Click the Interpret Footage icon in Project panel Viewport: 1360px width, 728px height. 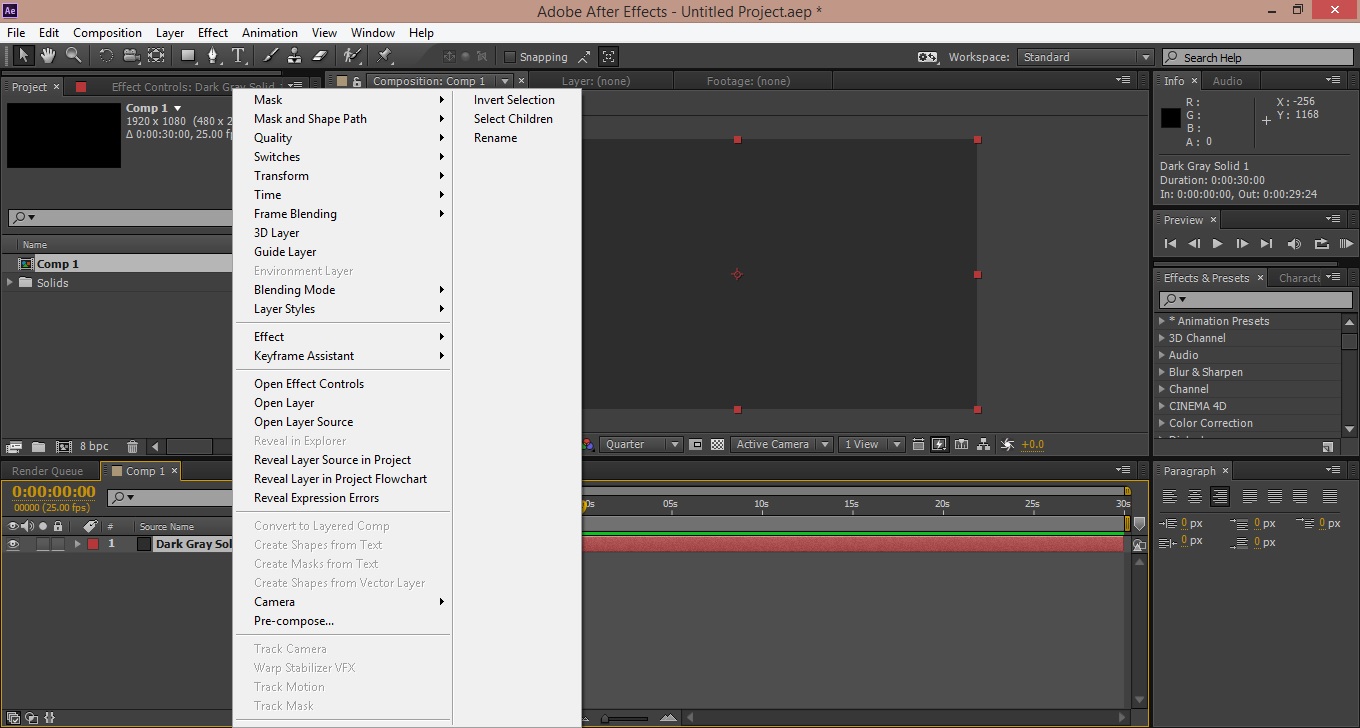pyautogui.click(x=14, y=446)
